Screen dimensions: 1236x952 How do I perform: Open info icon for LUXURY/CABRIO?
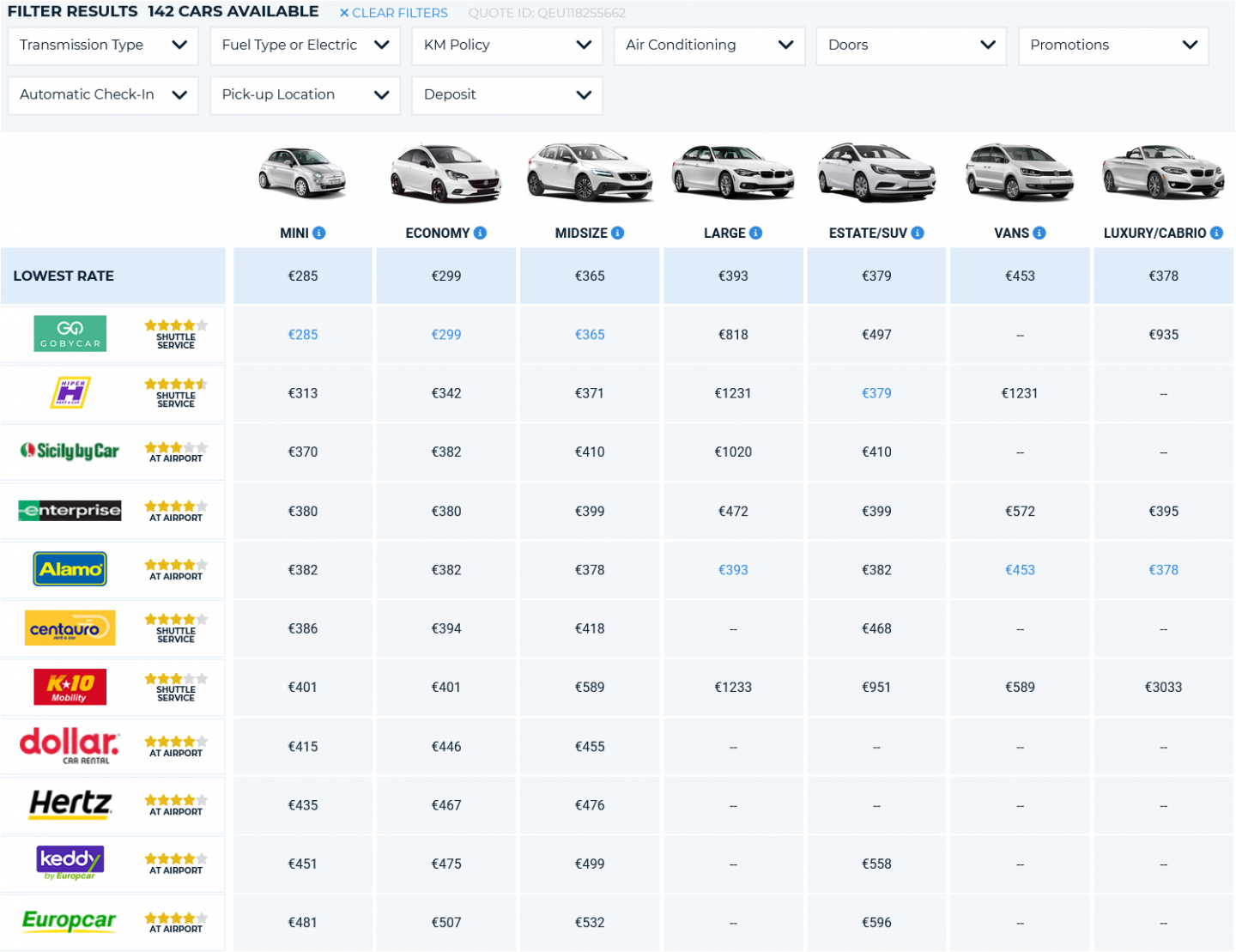pos(1216,233)
